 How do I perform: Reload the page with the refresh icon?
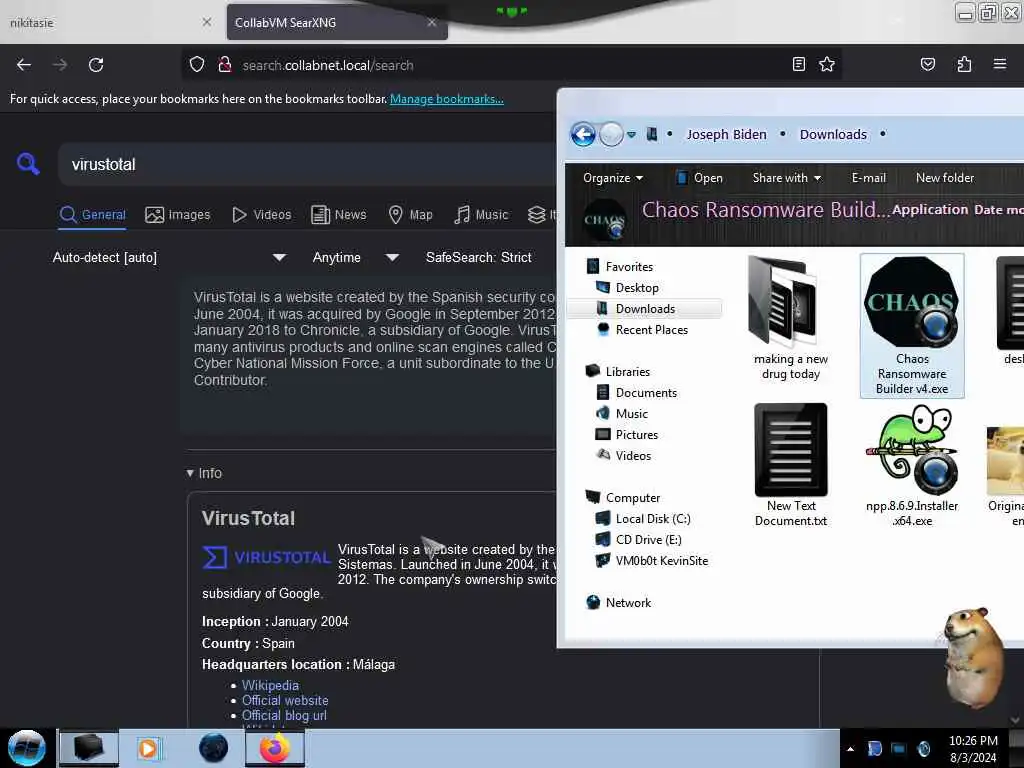pyautogui.click(x=96, y=65)
